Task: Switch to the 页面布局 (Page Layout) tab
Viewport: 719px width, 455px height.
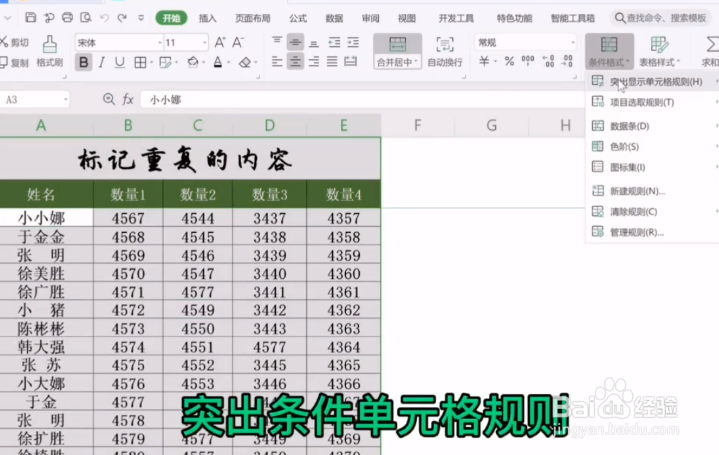Action: tap(253, 18)
